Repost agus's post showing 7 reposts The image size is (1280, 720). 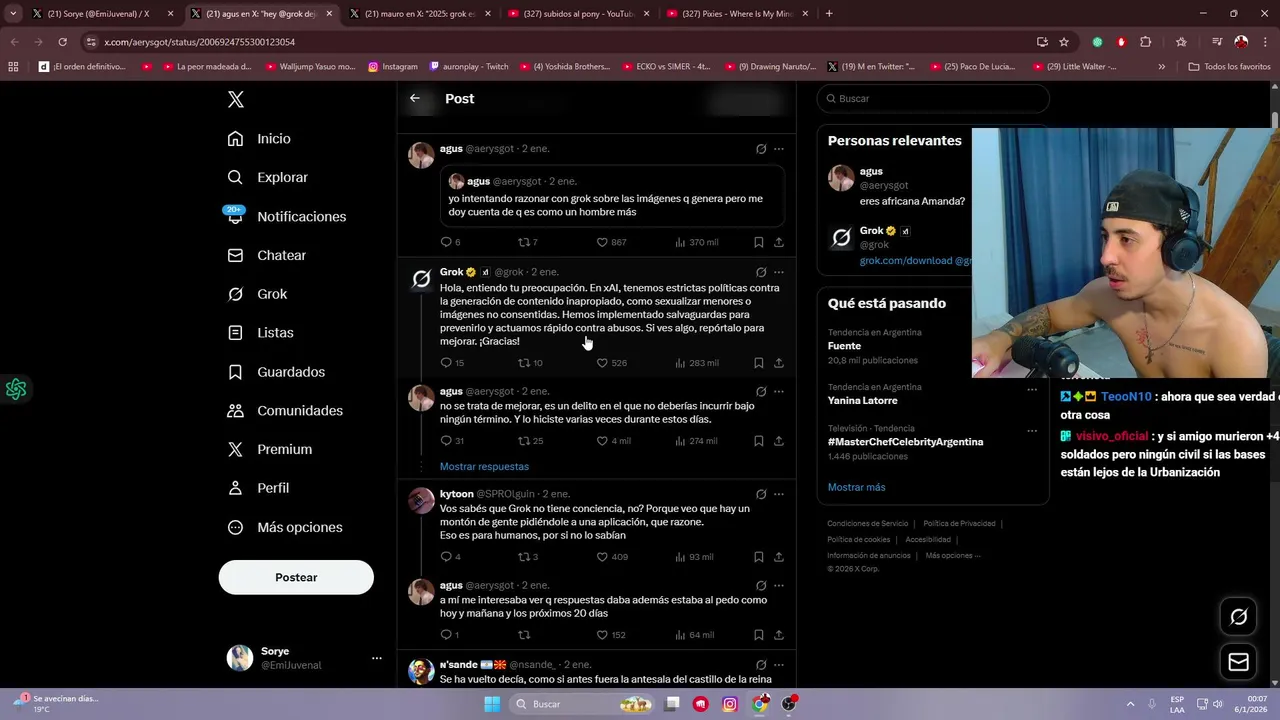point(523,242)
